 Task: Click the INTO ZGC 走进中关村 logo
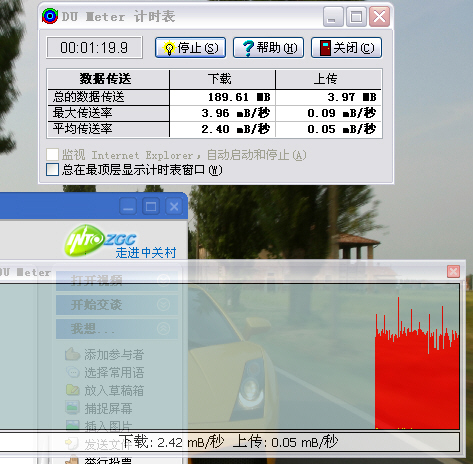[121, 241]
